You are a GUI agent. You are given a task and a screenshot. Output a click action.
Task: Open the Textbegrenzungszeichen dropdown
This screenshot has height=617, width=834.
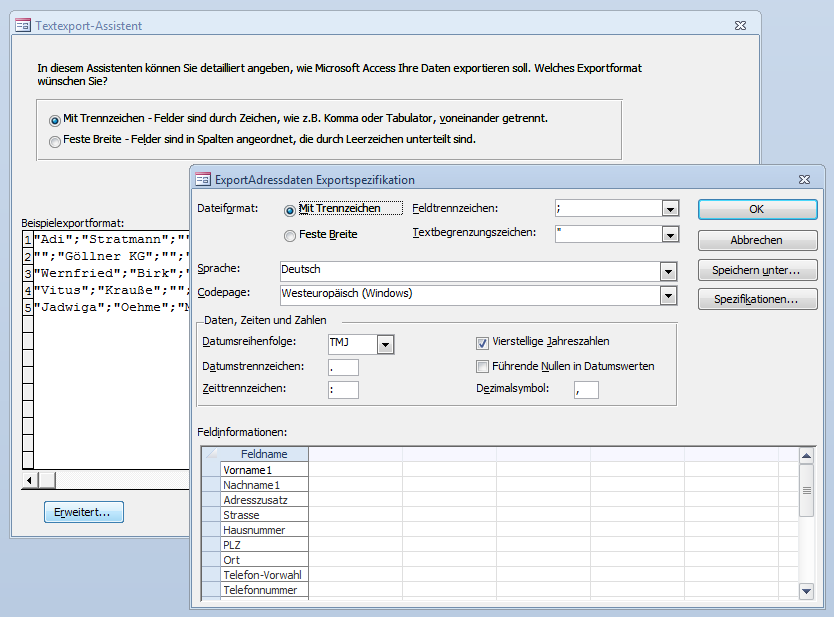(x=670, y=235)
